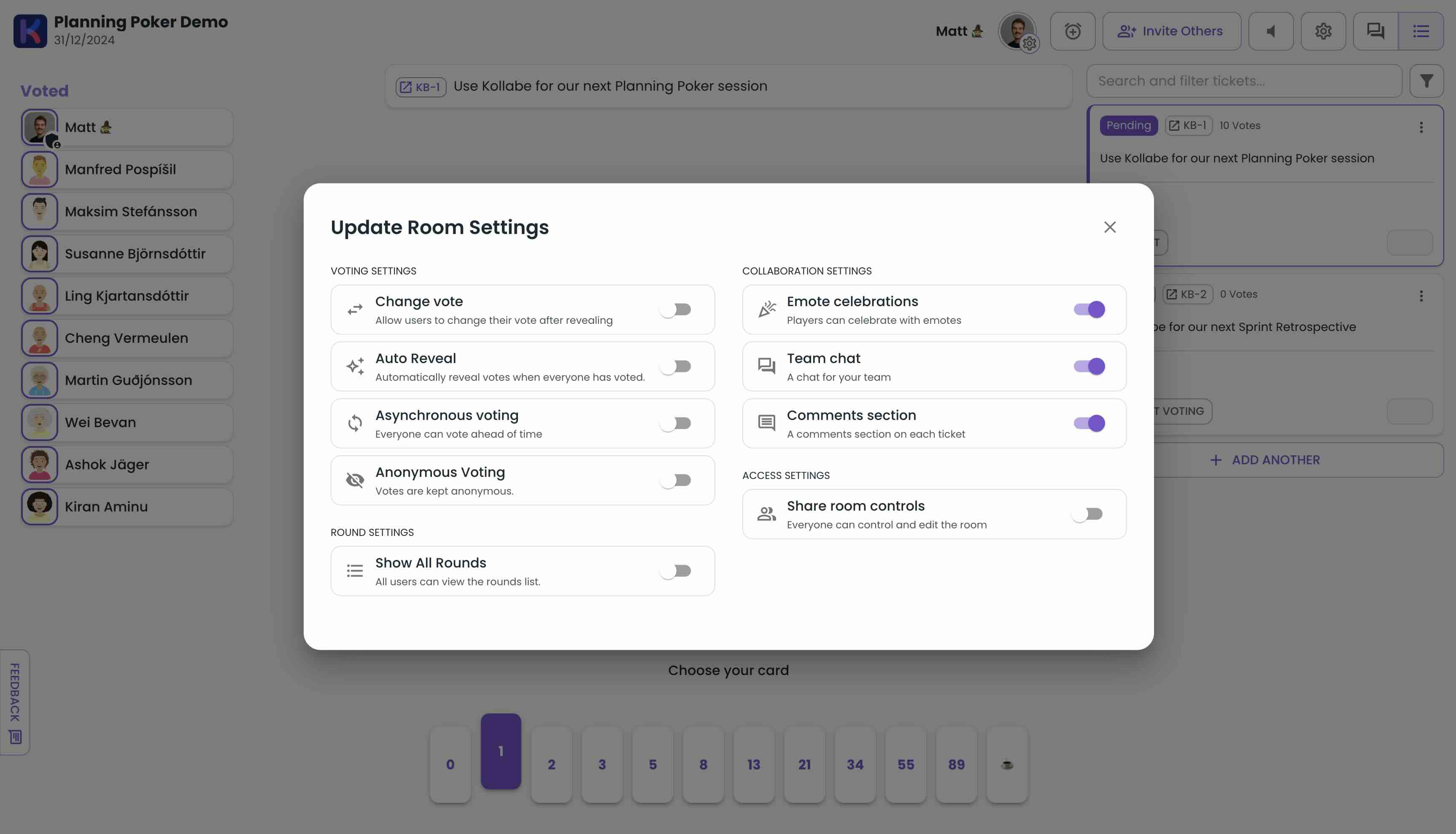1456x834 pixels.
Task: Disable the Team chat toggle
Action: 1089,366
